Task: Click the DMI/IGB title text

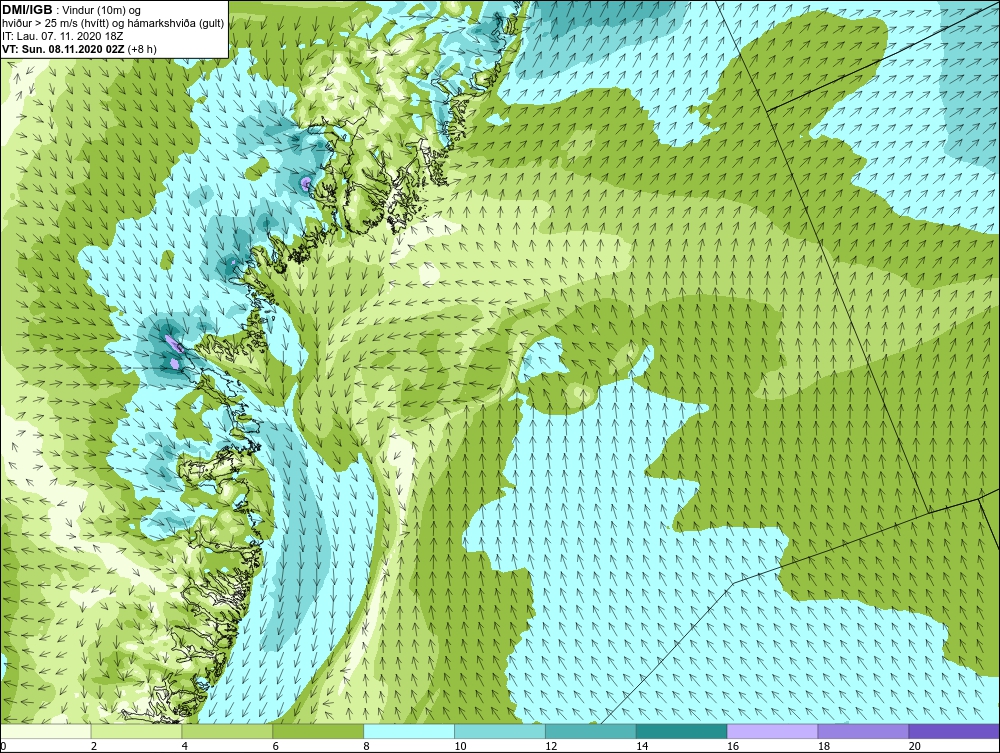Action: (x=28, y=10)
